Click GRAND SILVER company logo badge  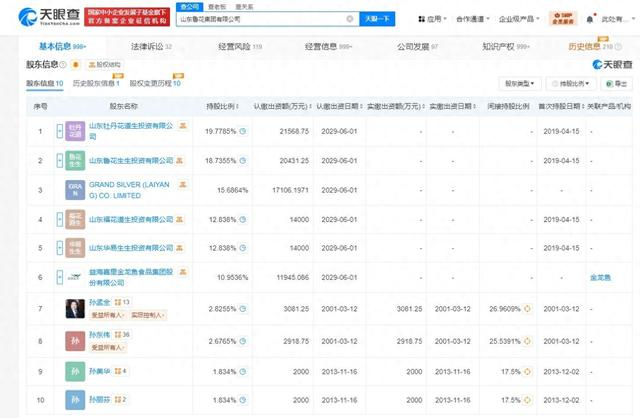(x=76, y=187)
